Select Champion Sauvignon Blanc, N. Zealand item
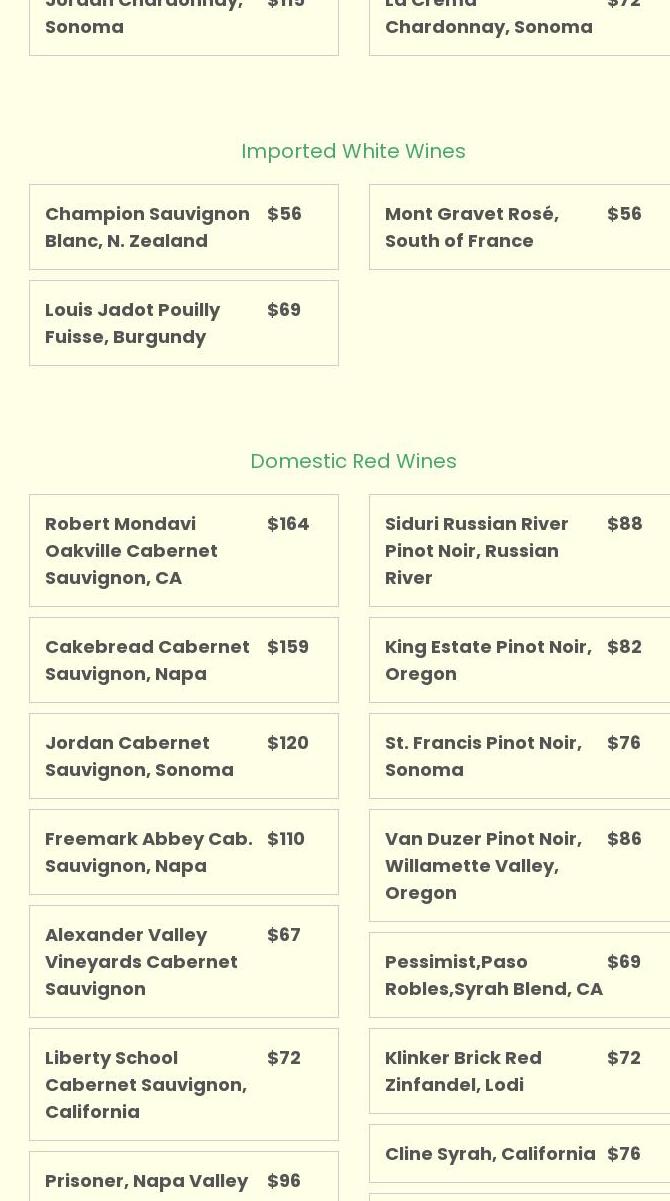670x1201 pixels. point(184,227)
